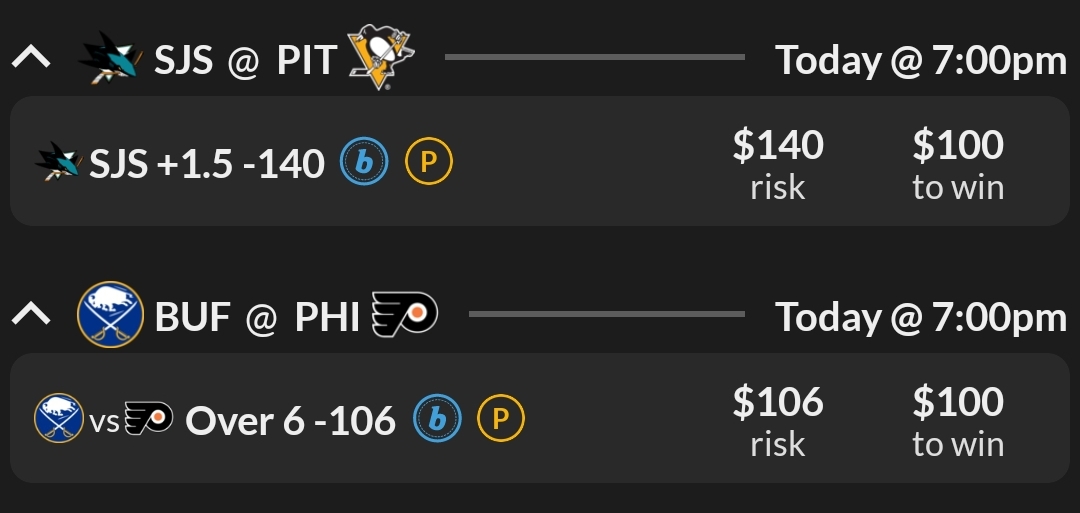Click blue 'b' badge on Over 6 bet
The image size is (1080, 513).
437,419
